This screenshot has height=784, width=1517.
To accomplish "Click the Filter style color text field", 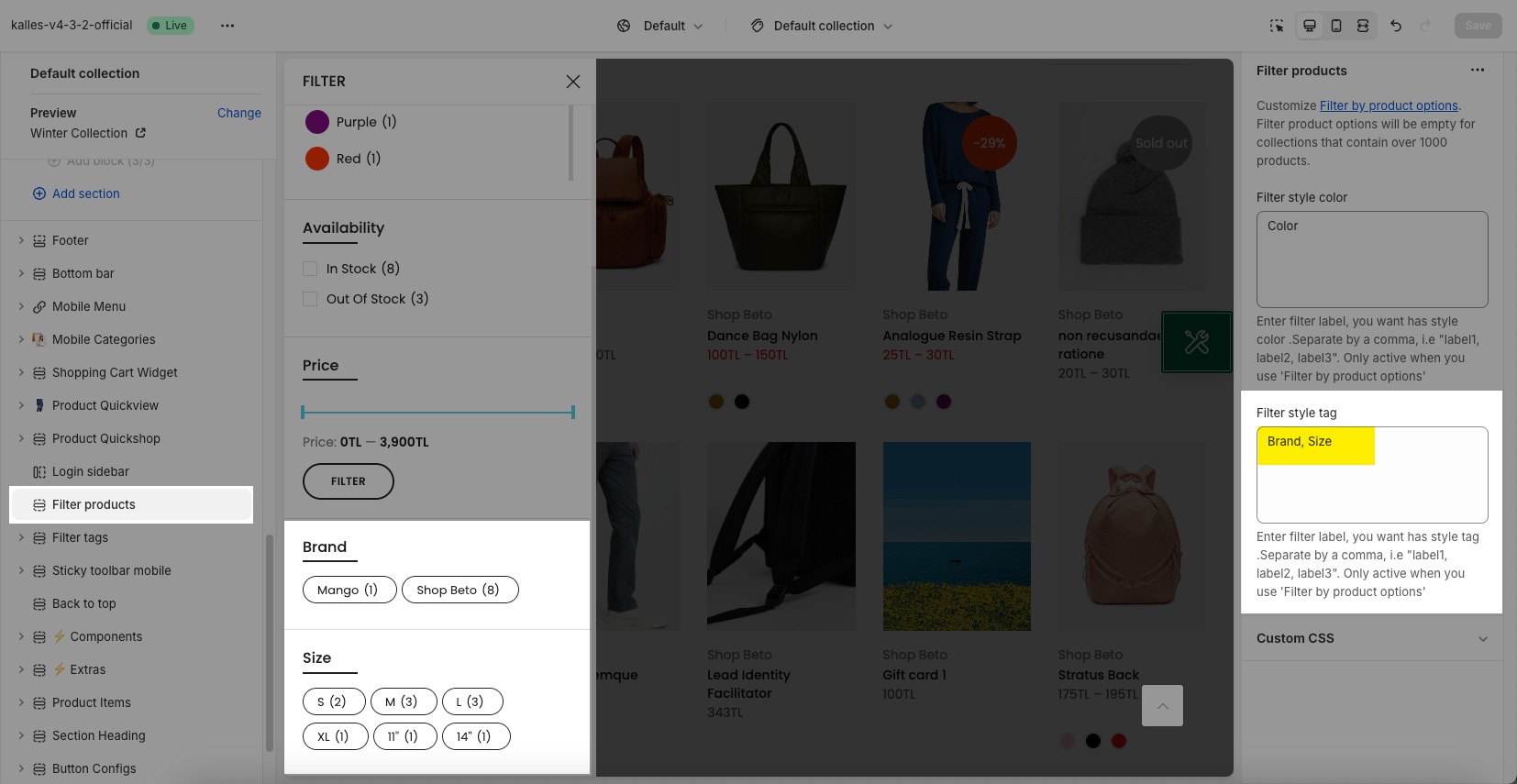I will click(x=1372, y=259).
